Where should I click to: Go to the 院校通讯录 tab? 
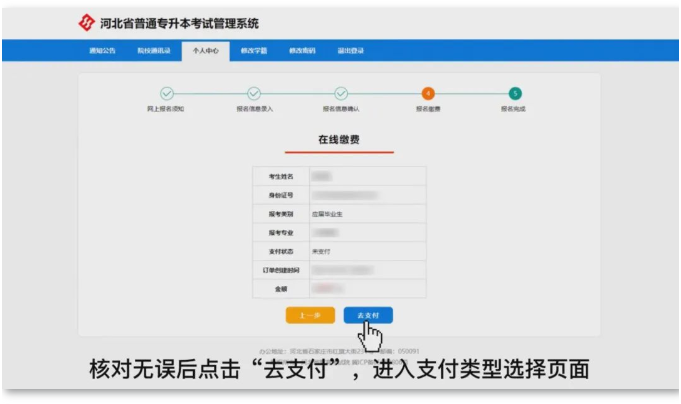click(x=153, y=50)
